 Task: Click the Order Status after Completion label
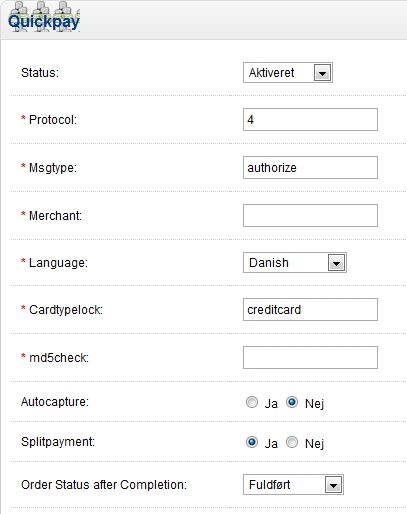(x=104, y=484)
